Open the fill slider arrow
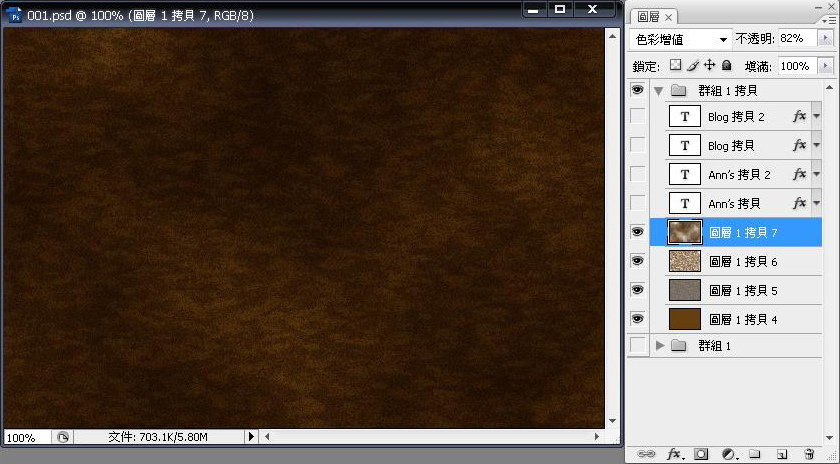This screenshot has width=840, height=464. pyautogui.click(x=825, y=66)
